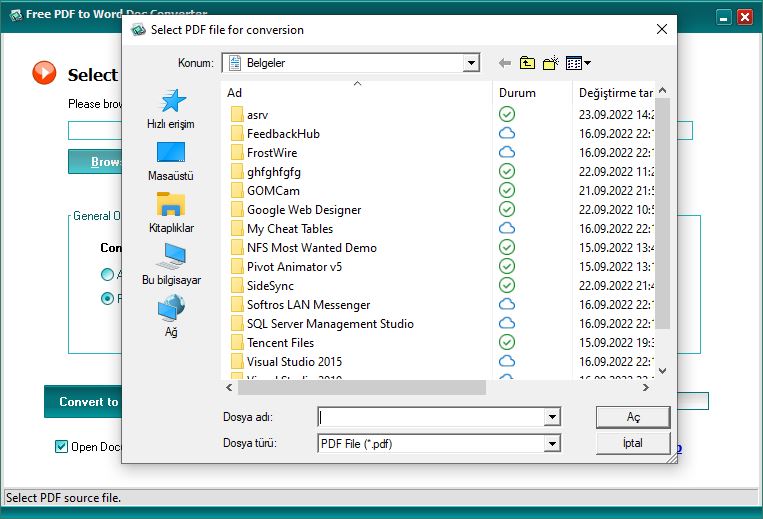Viewport: 763px width, 519px height.
Task: Select the NFS Most Wanted Demo folder
Action: (304, 248)
